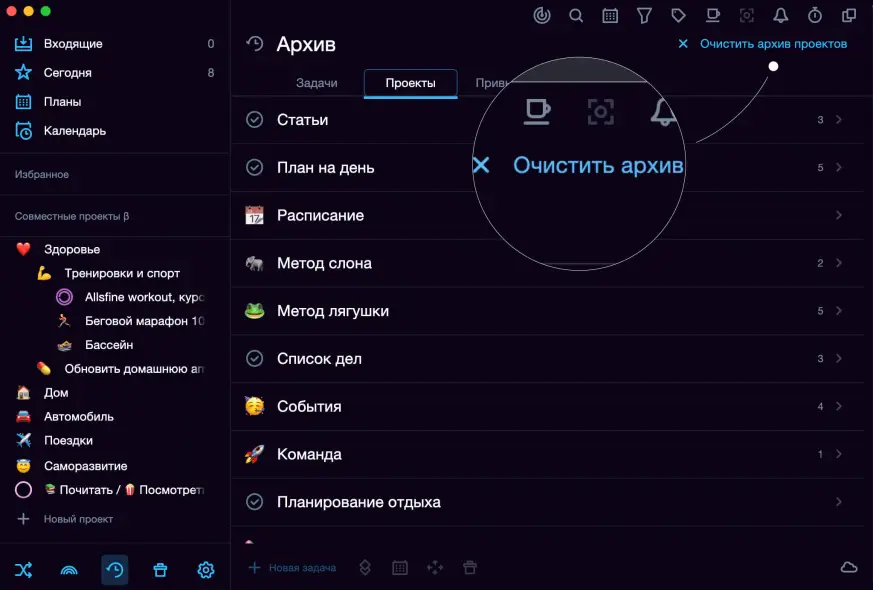Open the filter funnel icon
873x590 pixels.
644,15
